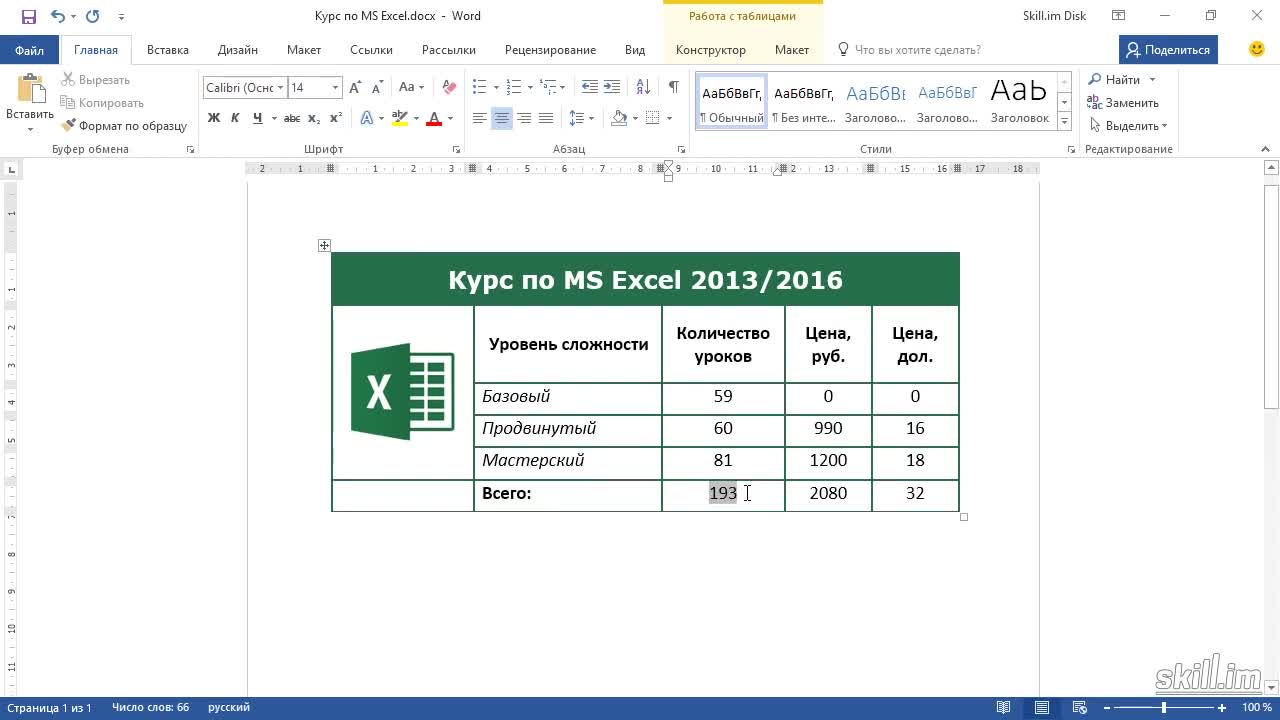Viewport: 1280px width, 720px height.
Task: Apply red font color
Action: pos(434,118)
